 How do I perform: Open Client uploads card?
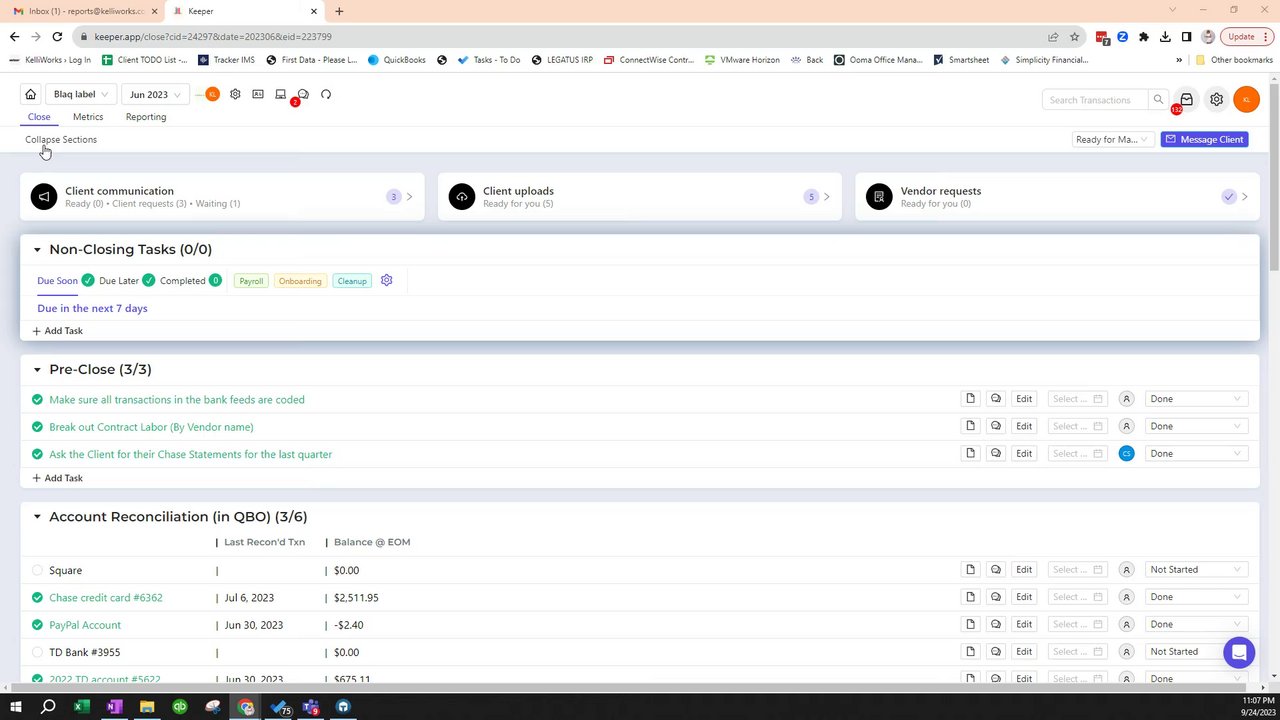tap(640, 197)
